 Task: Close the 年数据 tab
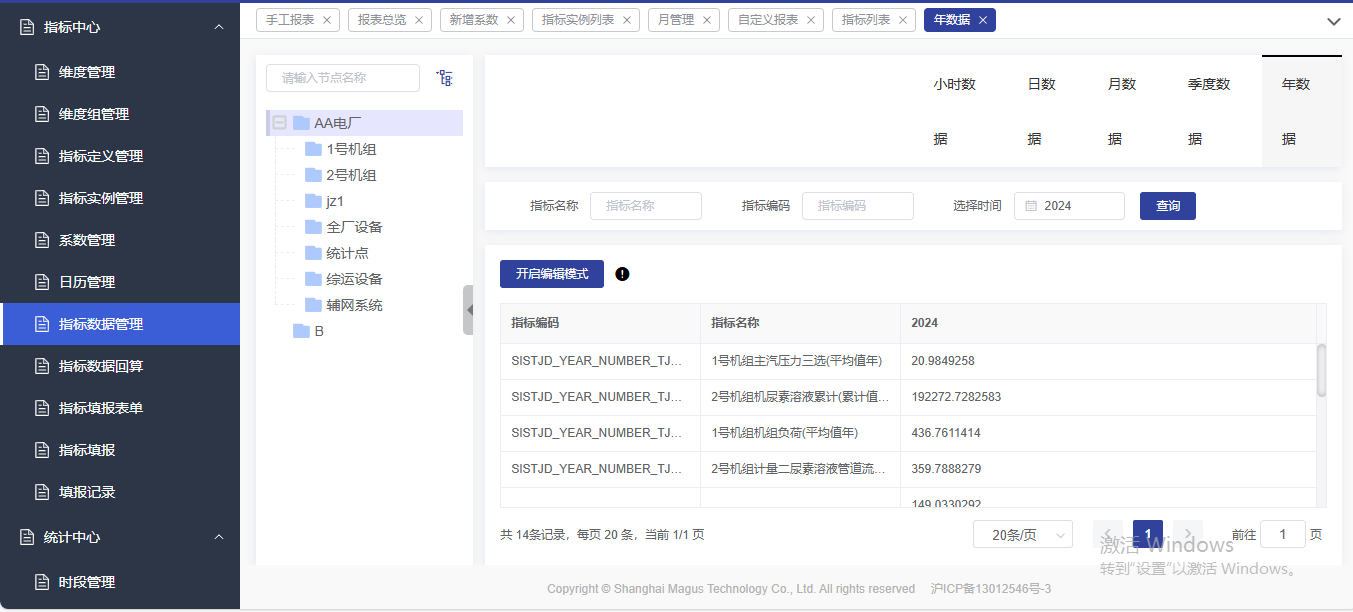[x=983, y=20]
